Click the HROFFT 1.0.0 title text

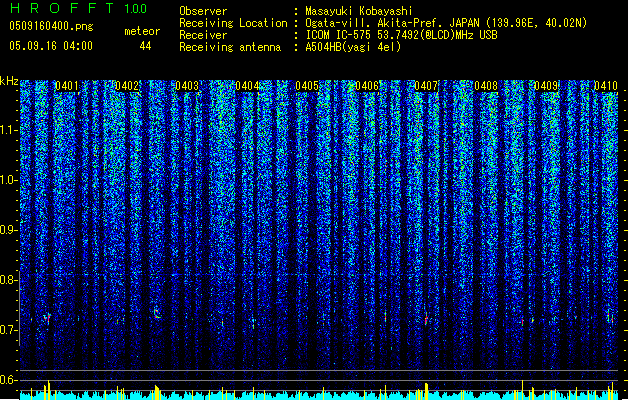(x=79, y=8)
